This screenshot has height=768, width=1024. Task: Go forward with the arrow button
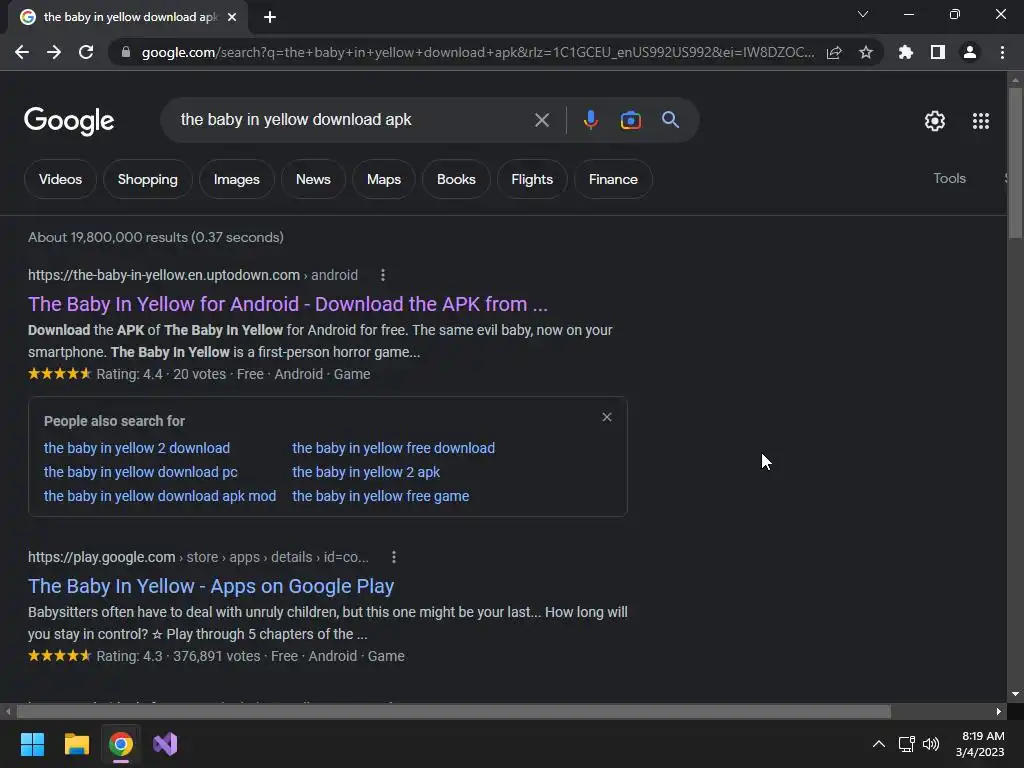(54, 52)
